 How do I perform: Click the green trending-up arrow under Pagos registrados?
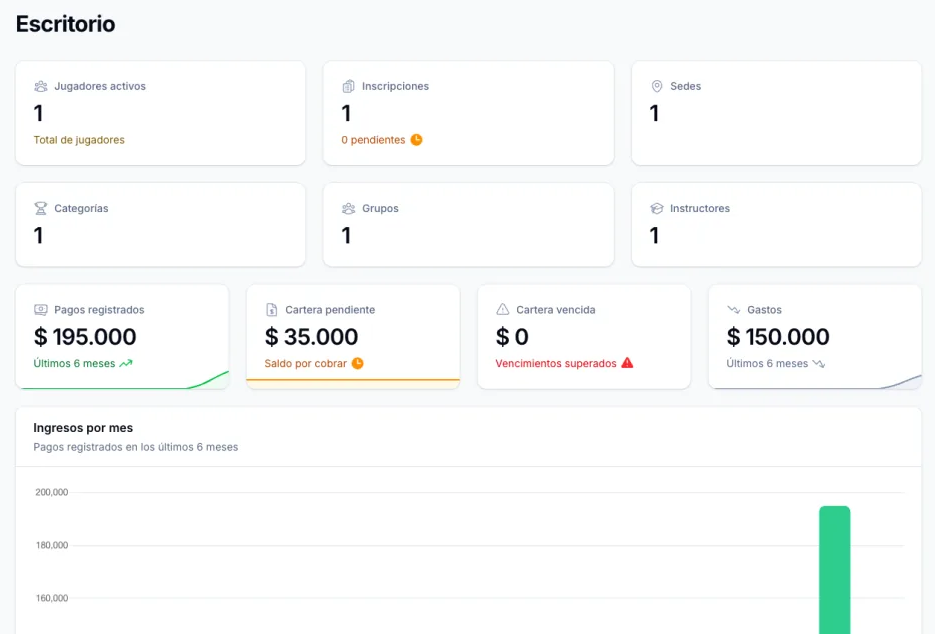(x=126, y=363)
